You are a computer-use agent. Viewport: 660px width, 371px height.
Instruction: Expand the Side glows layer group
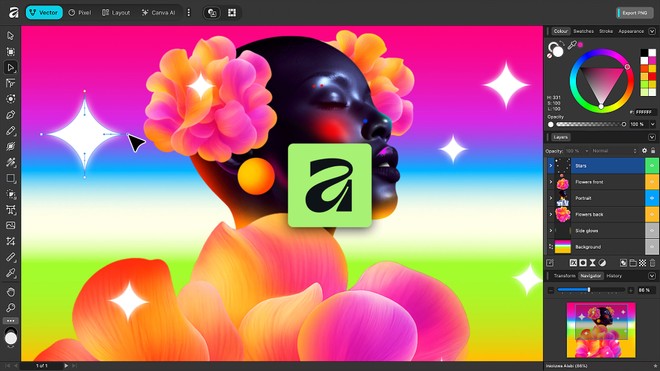(x=551, y=231)
